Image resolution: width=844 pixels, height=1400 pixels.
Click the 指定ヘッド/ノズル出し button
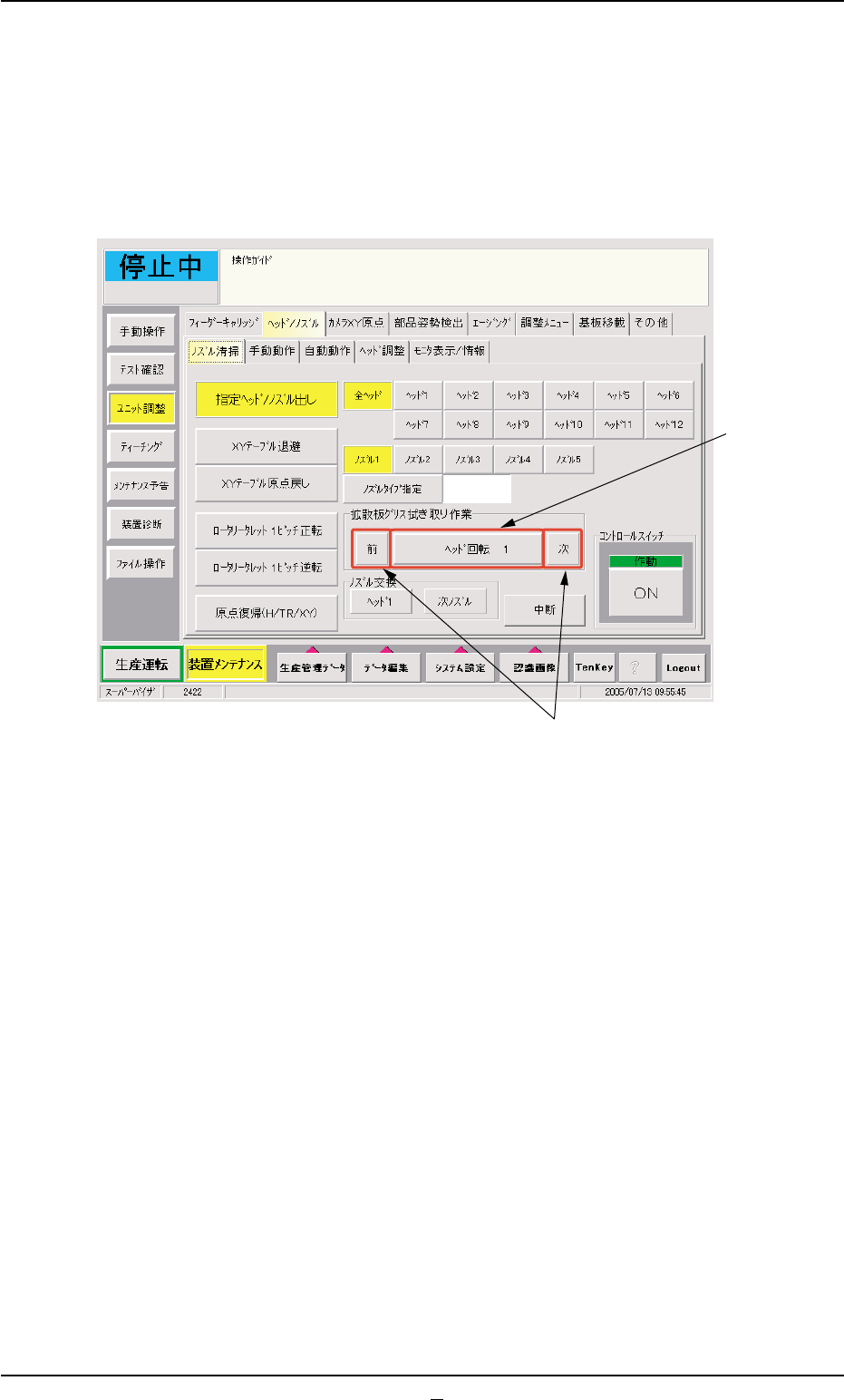pos(267,399)
